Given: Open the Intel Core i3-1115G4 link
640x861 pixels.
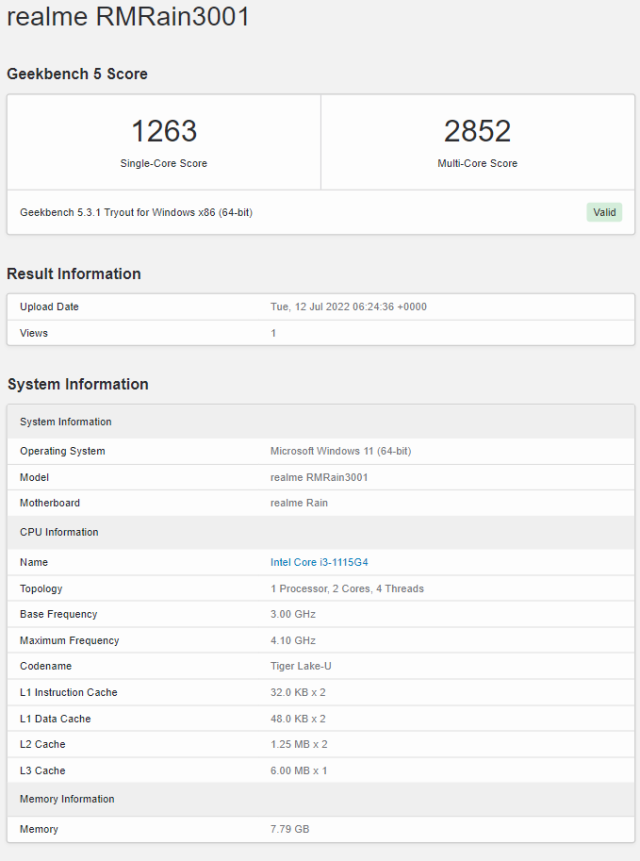Looking at the screenshot, I should click(x=326, y=562).
